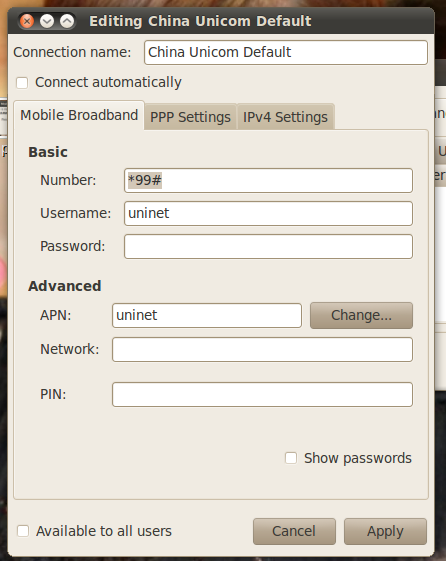Apply the connection settings
This screenshot has height=561, width=446.
pos(385,531)
